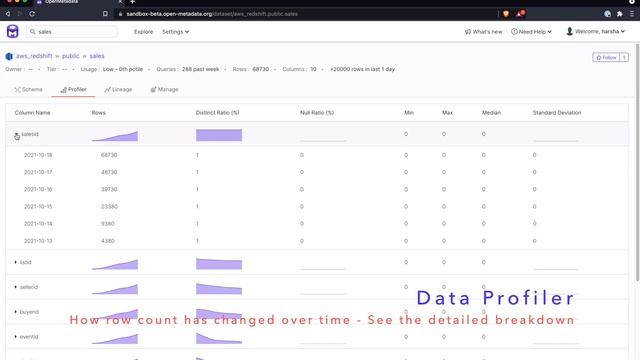Click row count value 48730
Image resolution: width=640 pixels, height=360 pixels.
[109, 172]
